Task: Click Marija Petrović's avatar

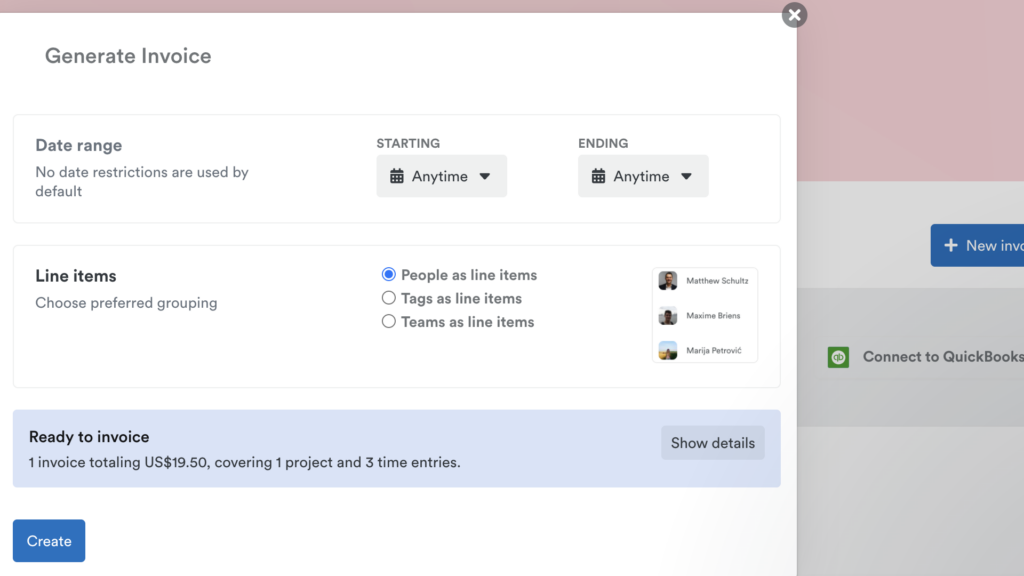Action: [668, 351]
